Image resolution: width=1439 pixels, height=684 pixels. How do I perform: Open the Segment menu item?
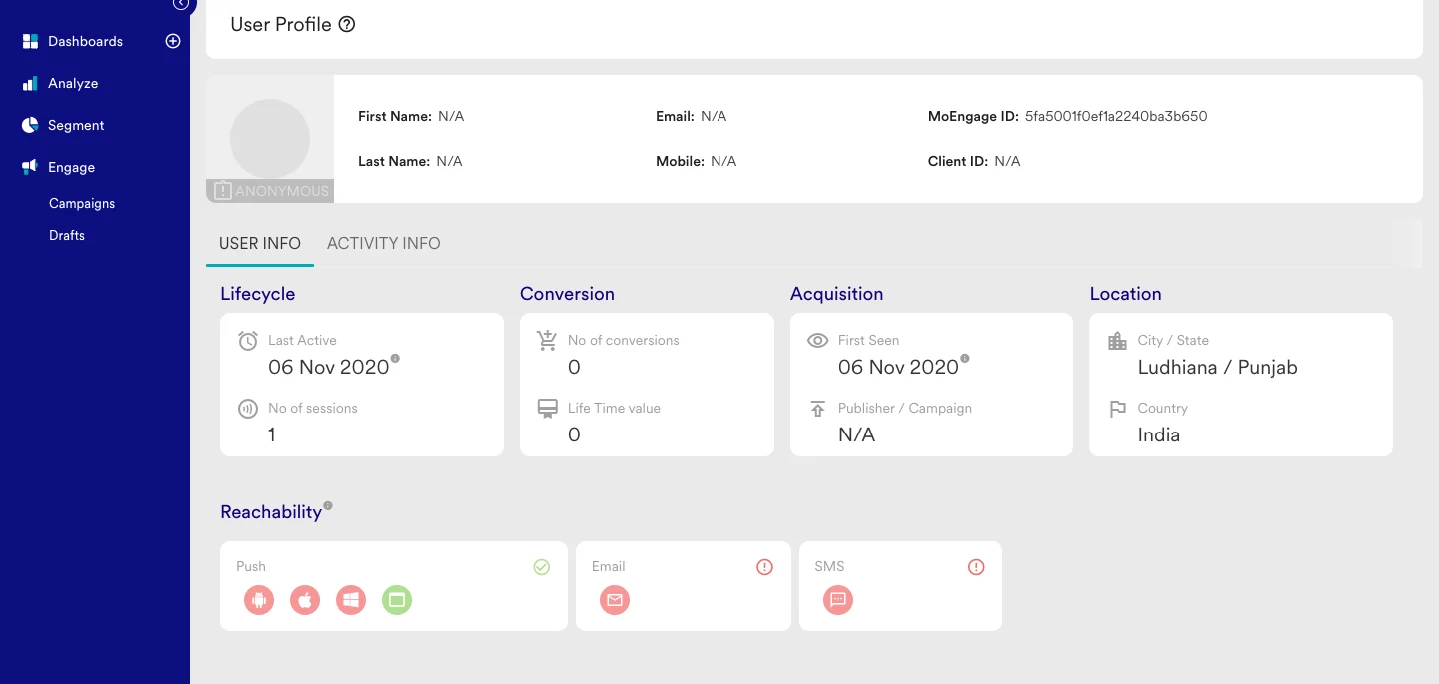pos(76,125)
